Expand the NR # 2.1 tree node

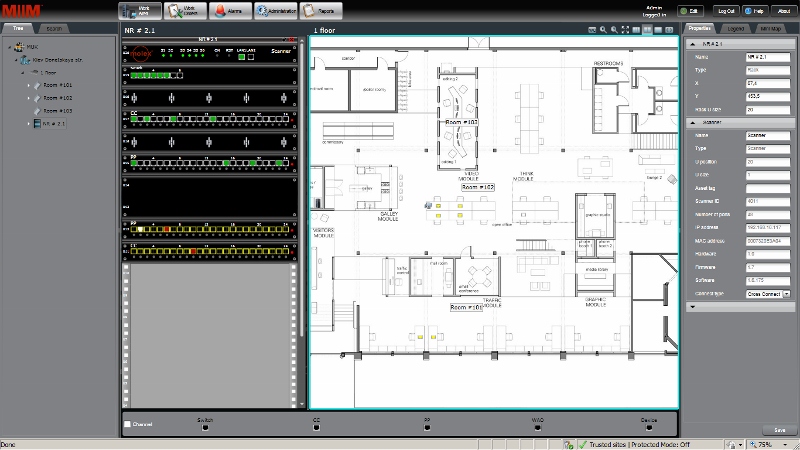click(x=29, y=124)
